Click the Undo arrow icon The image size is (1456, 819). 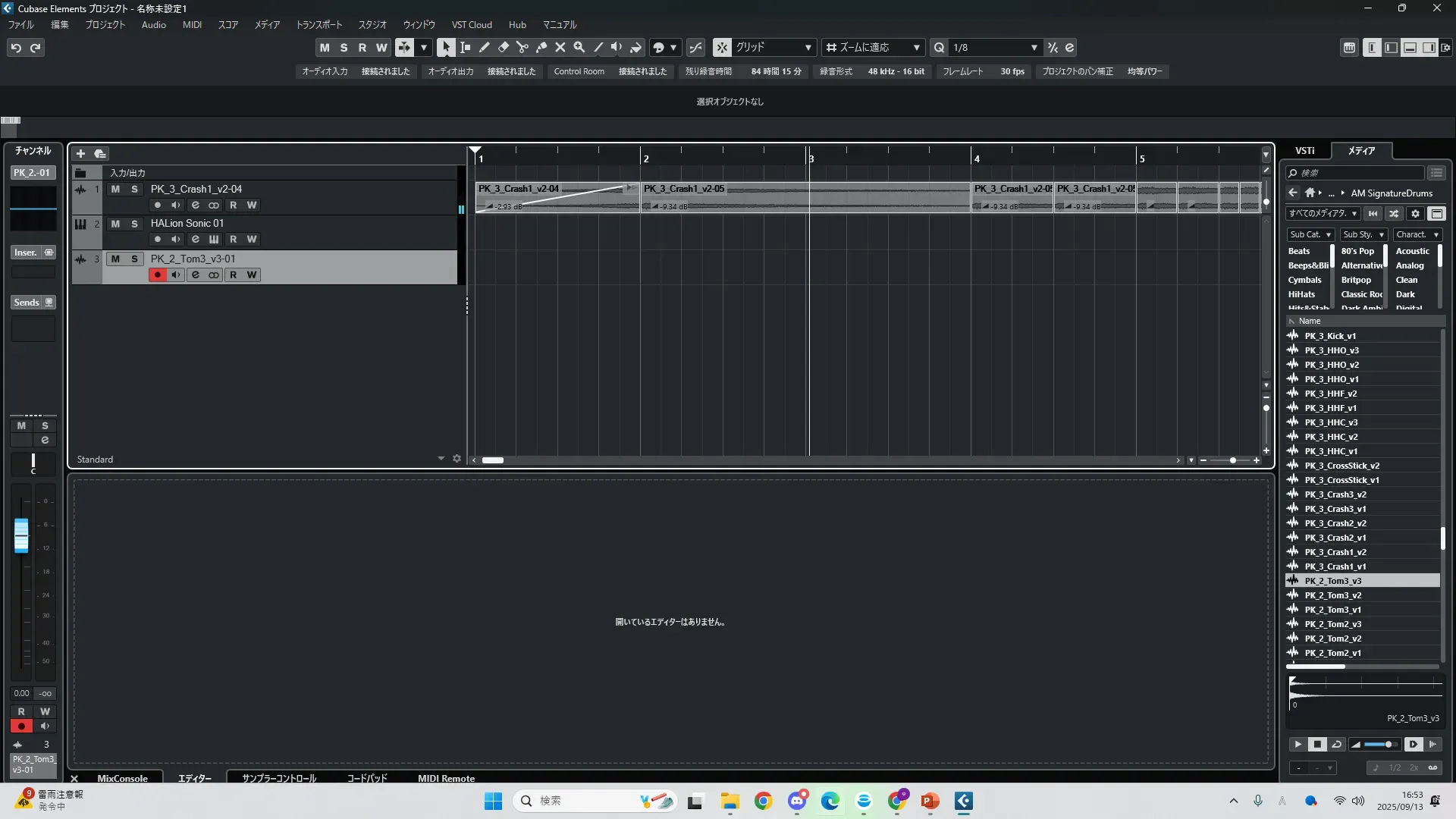click(x=16, y=47)
